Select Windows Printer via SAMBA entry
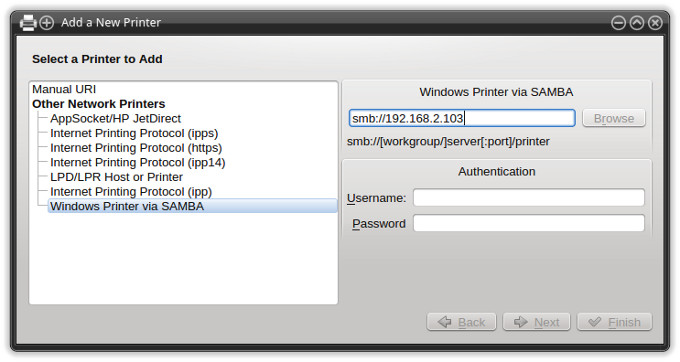Viewport: 680px width, 362px height. [x=192, y=206]
